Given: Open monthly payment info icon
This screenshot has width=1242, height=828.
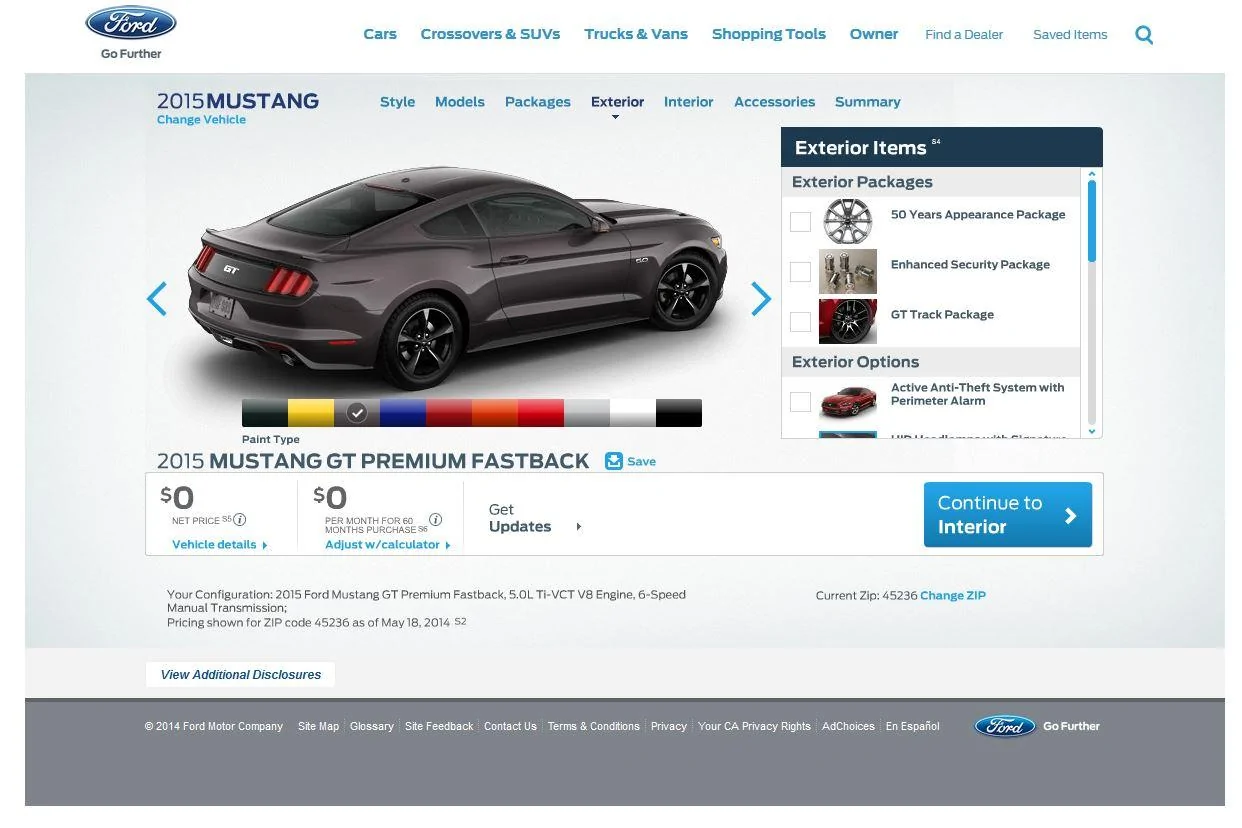Looking at the screenshot, I should pos(435,520).
